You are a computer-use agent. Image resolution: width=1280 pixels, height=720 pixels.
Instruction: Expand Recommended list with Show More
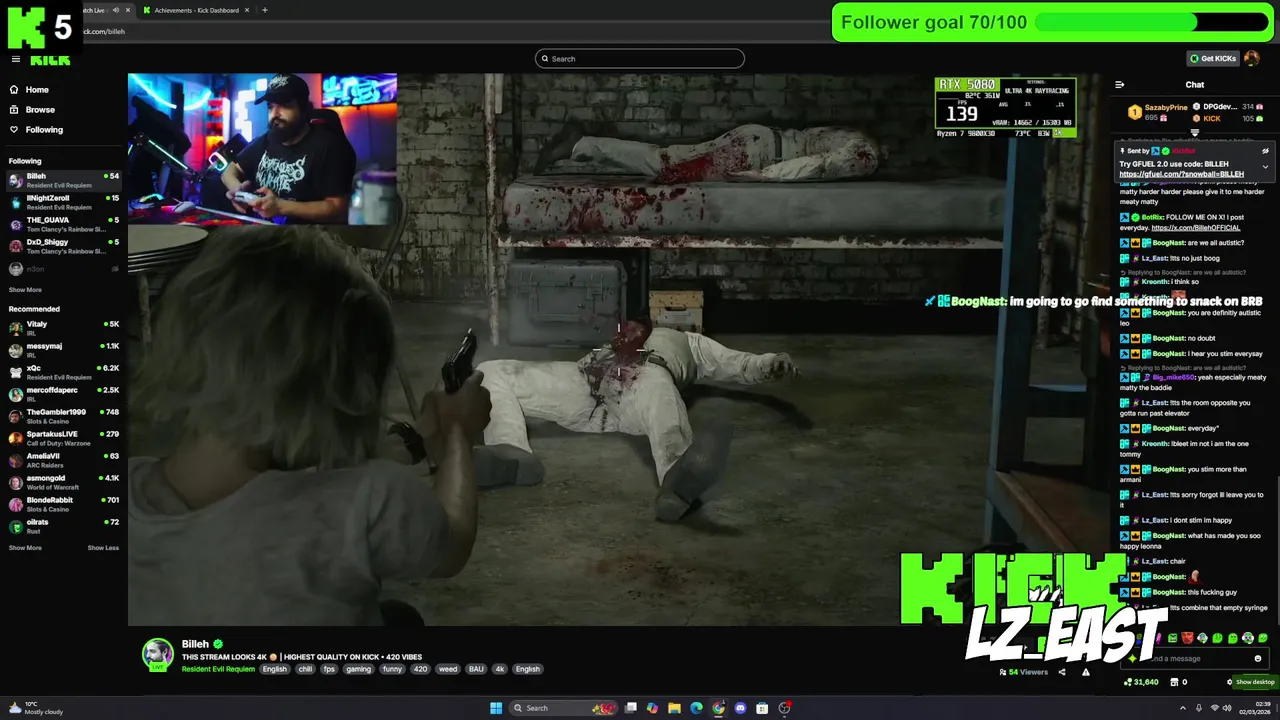tap(25, 548)
